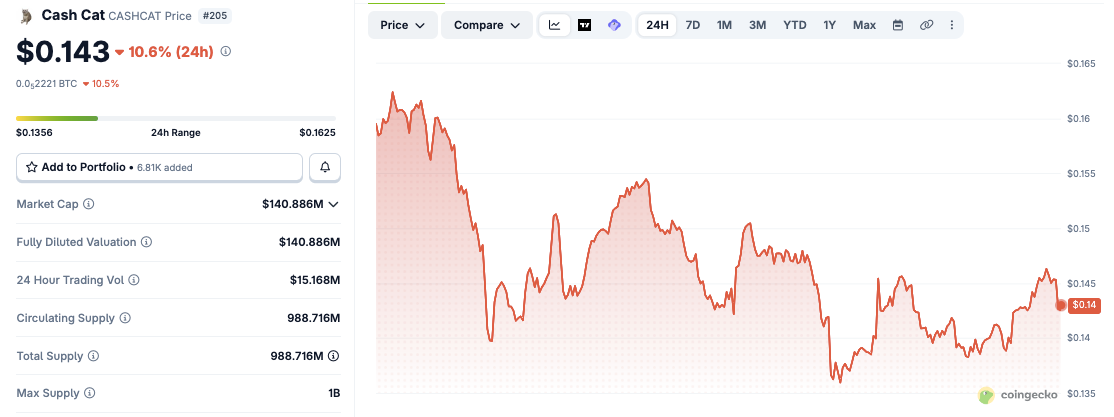Click the info icon next to Total Supply label
Image resolution: width=1114 pixels, height=417 pixels.
click(93, 355)
